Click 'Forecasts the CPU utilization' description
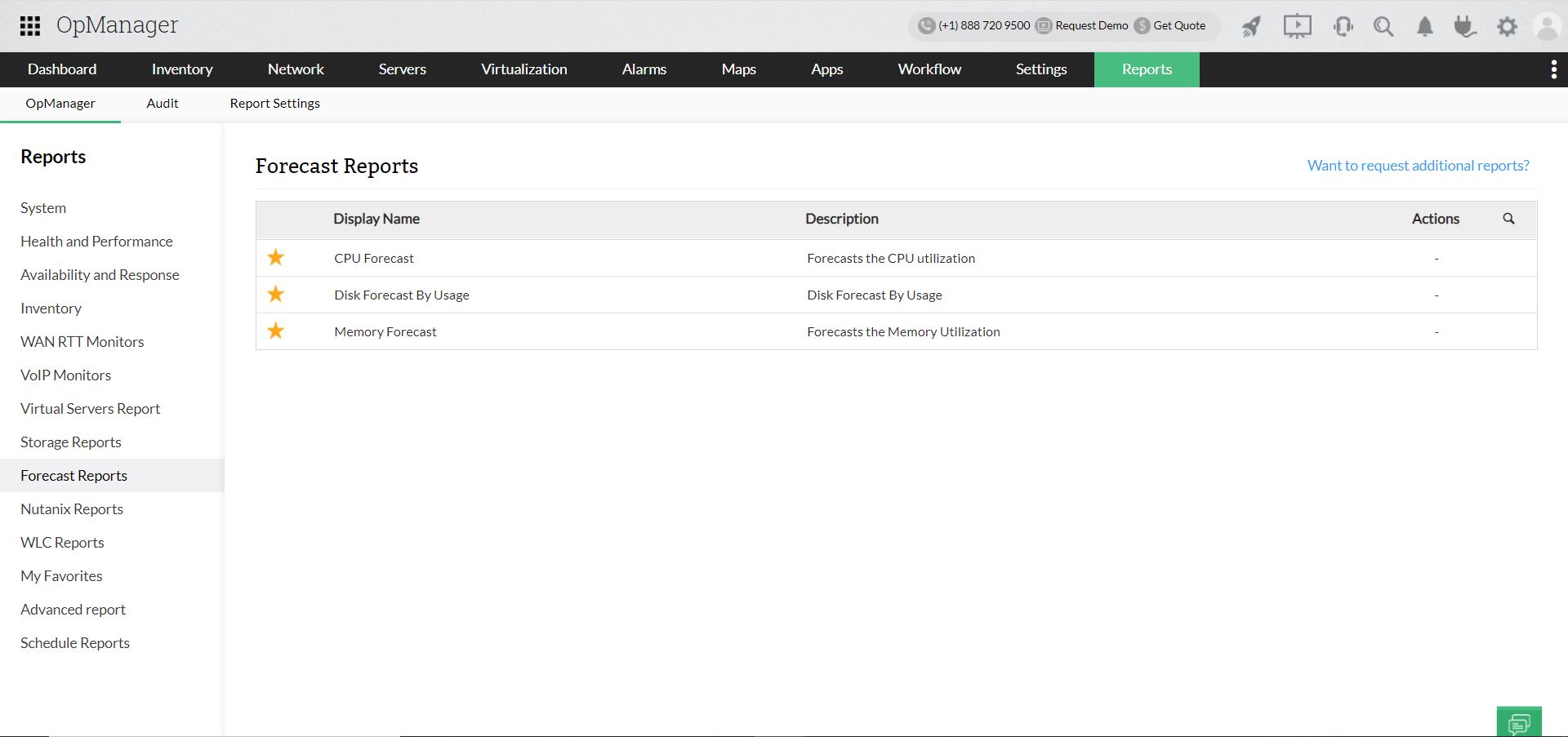1568x737 pixels. pyautogui.click(x=891, y=259)
